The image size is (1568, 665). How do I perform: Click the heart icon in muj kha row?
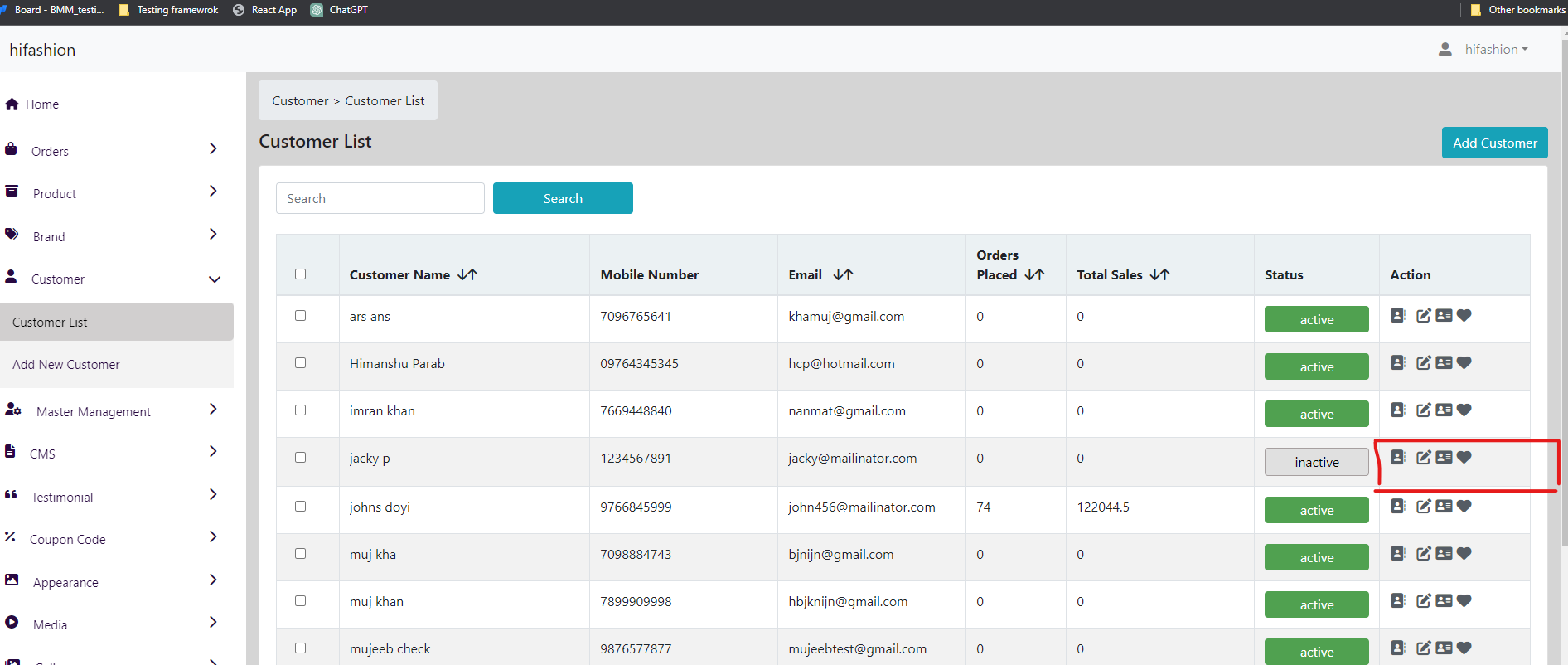(x=1464, y=553)
